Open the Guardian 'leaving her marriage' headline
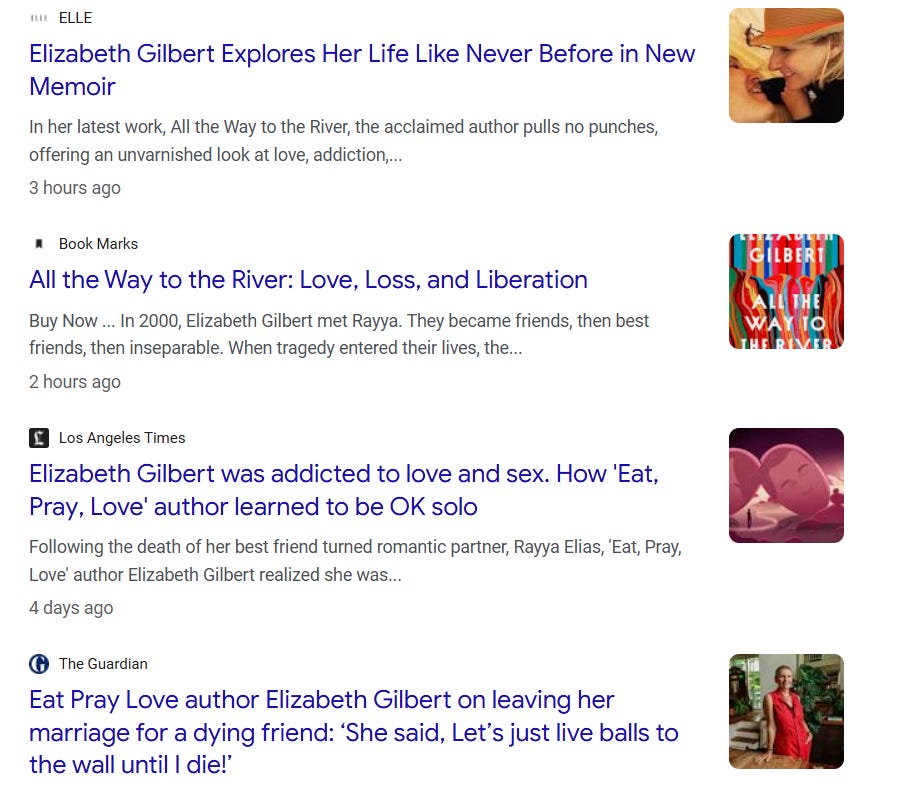The height and width of the screenshot is (795, 911). tap(354, 732)
